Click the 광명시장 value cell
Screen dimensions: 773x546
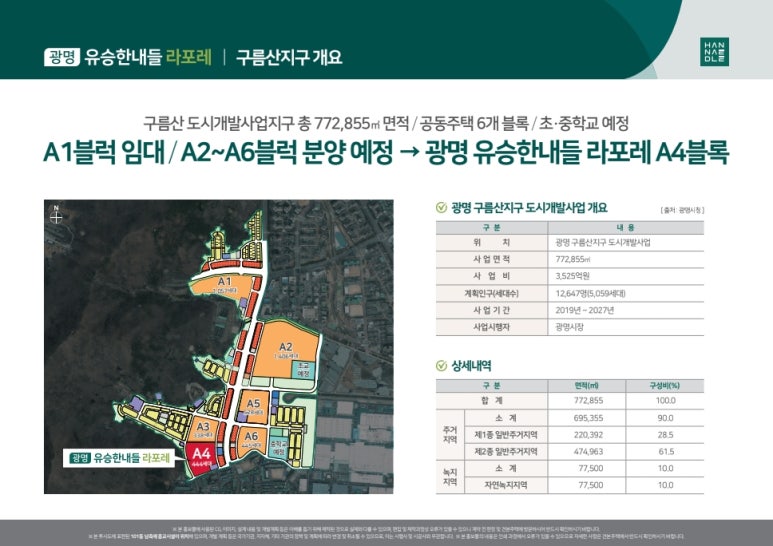click(x=626, y=327)
